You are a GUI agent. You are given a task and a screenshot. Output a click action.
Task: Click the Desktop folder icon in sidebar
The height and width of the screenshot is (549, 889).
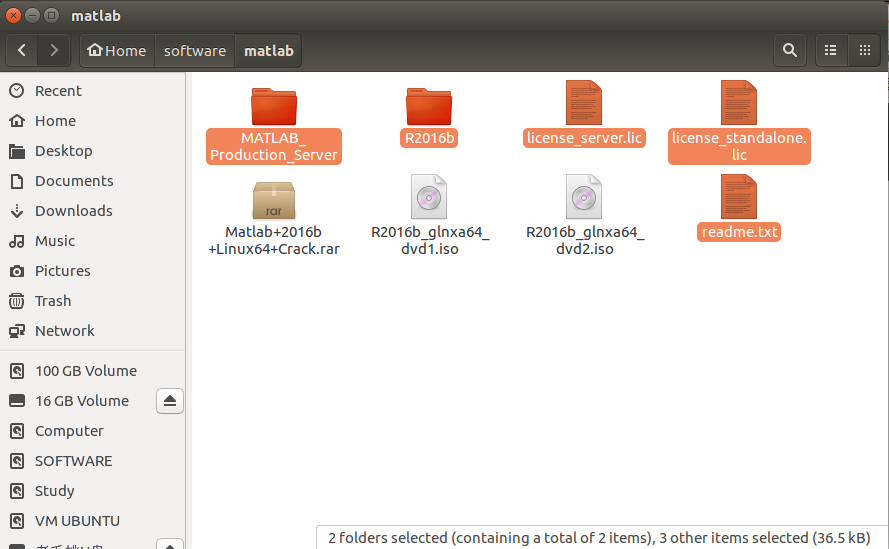pyautogui.click(x=17, y=151)
